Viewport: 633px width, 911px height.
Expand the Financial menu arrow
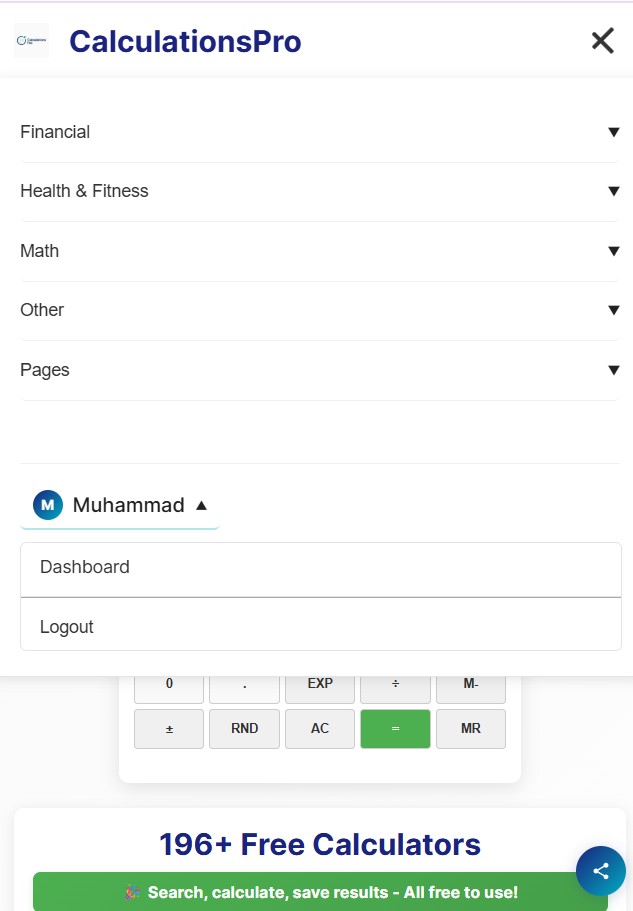click(x=613, y=132)
